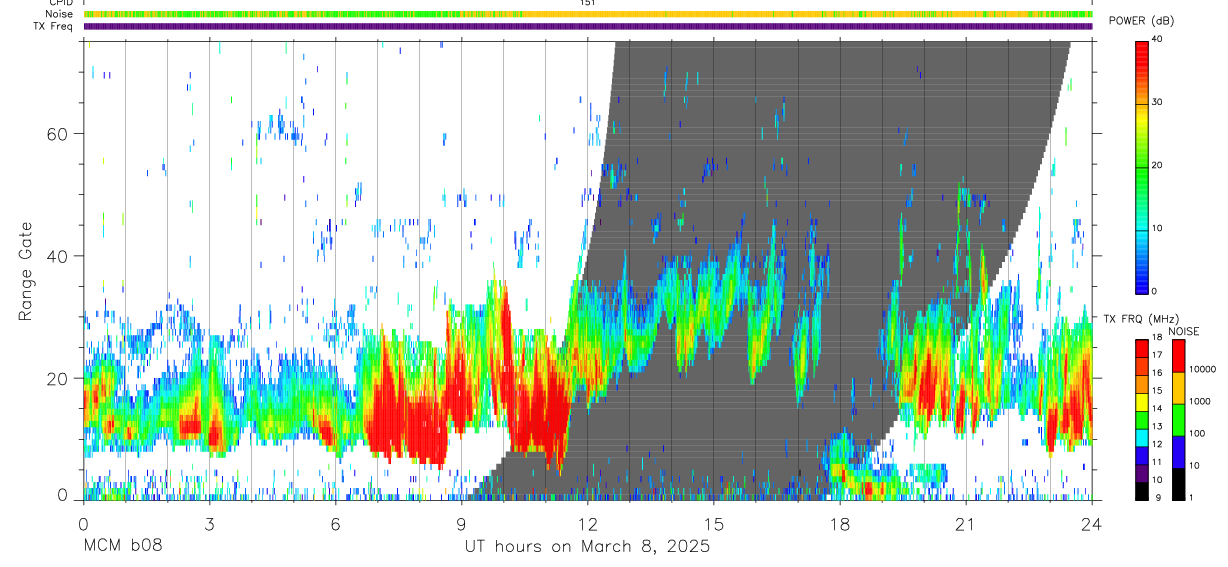Click the 151 CPID value at top
The image size is (1228, 567).
(x=588, y=3)
